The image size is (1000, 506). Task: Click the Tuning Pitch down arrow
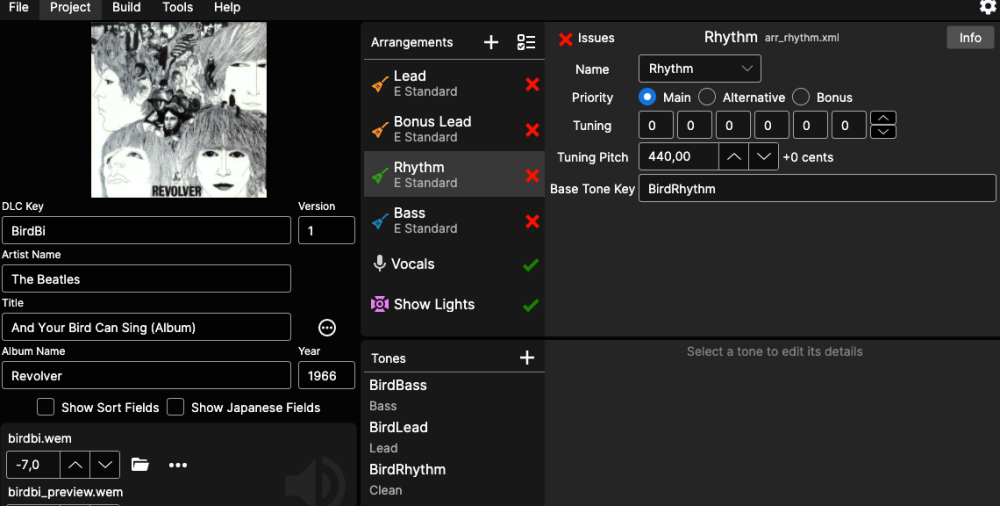coord(763,157)
